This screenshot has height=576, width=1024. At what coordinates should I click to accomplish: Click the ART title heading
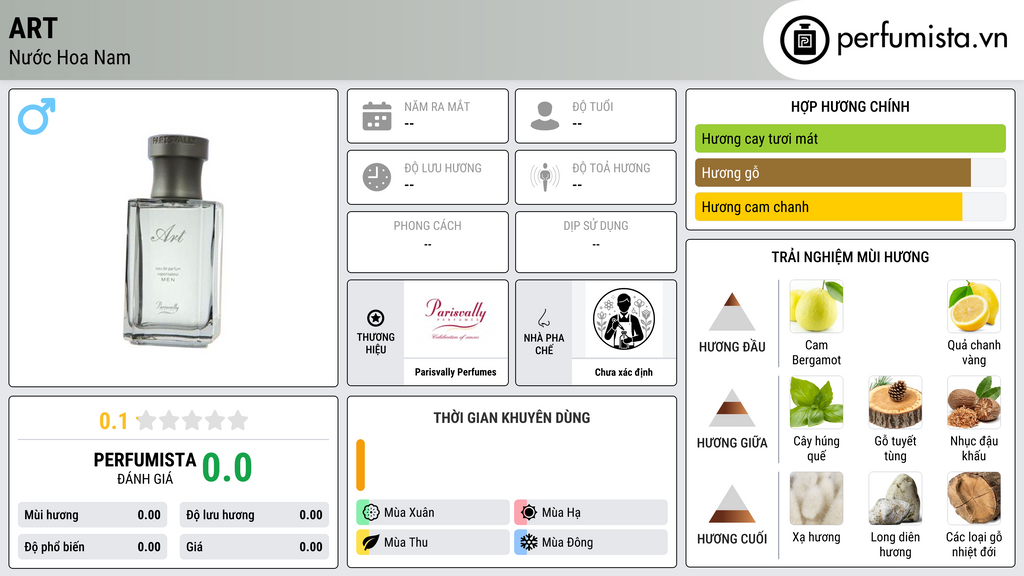click(x=33, y=28)
